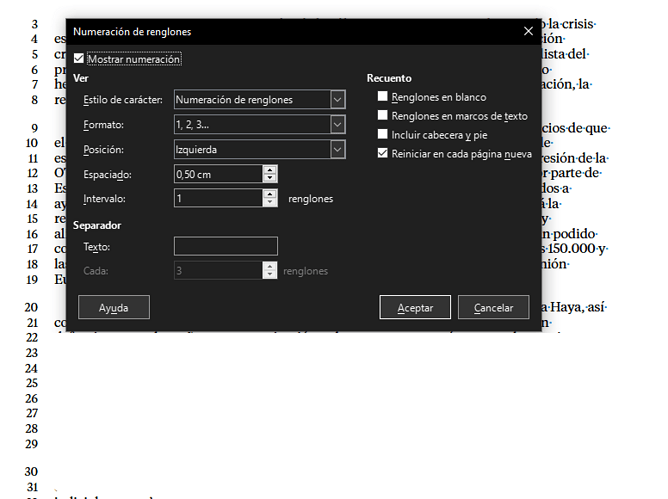
Task: Confirm with the Aceptar button
Action: pos(415,307)
